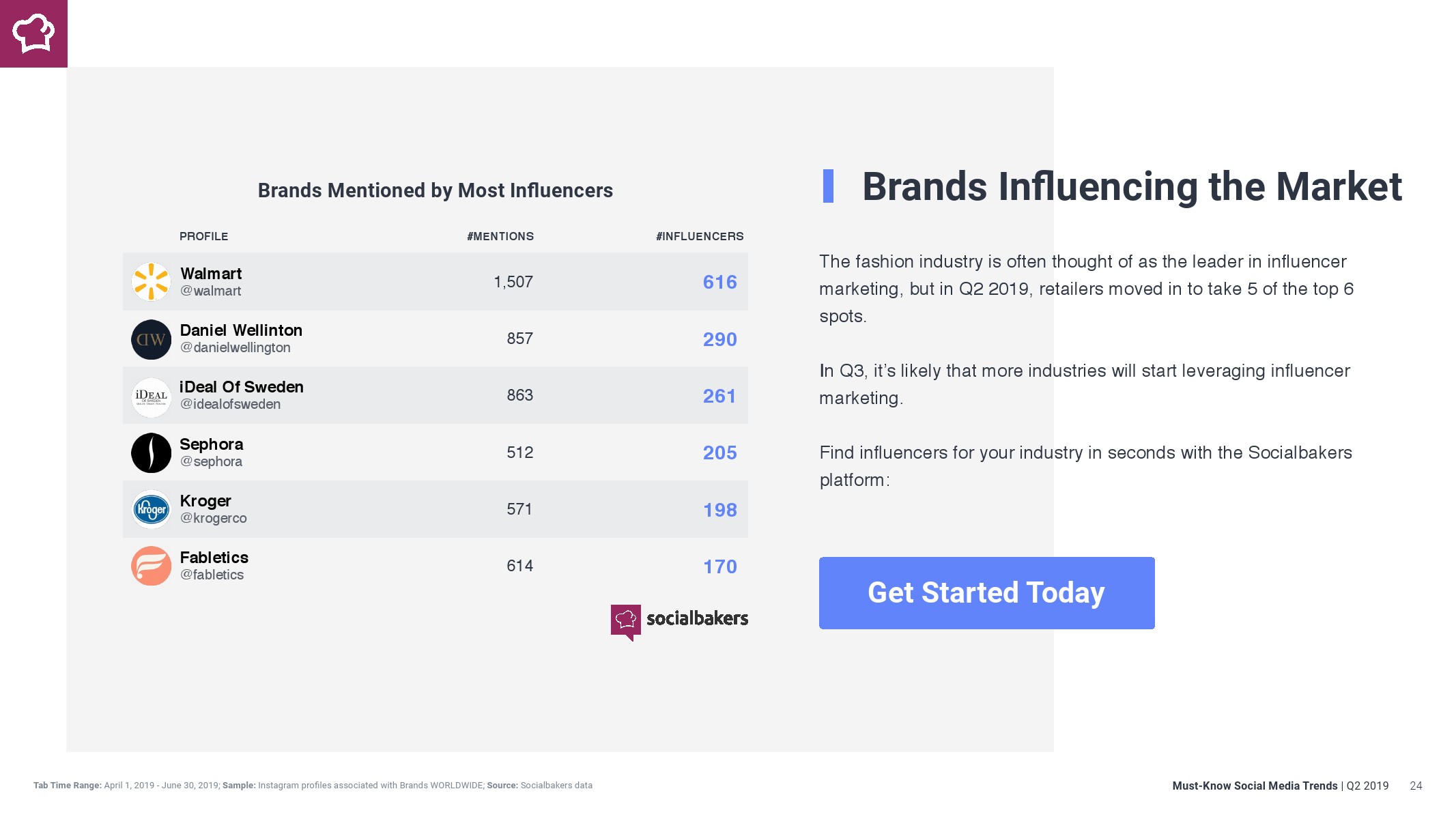The width and height of the screenshot is (1456, 819).
Task: Click Walmart's 616 influencers count
Action: pyautogui.click(x=719, y=283)
